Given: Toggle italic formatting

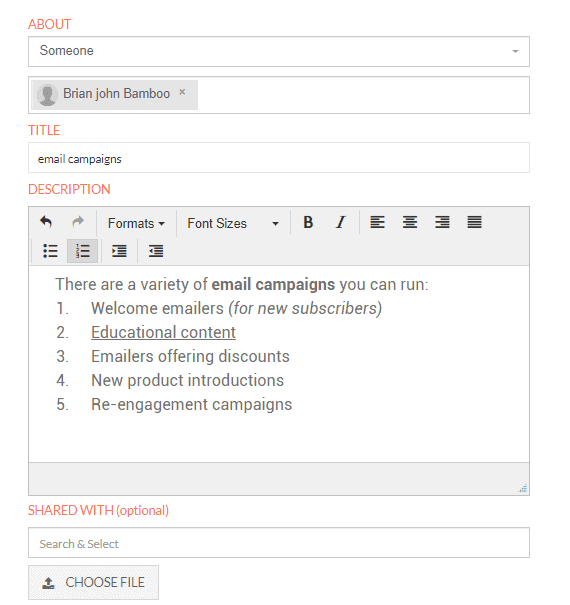Looking at the screenshot, I should pos(340,223).
